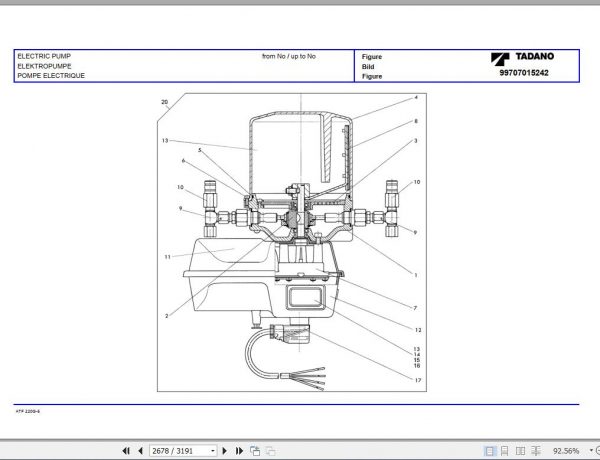Click the 92.56% zoom level value
The width and height of the screenshot is (600, 460).
click(x=566, y=451)
